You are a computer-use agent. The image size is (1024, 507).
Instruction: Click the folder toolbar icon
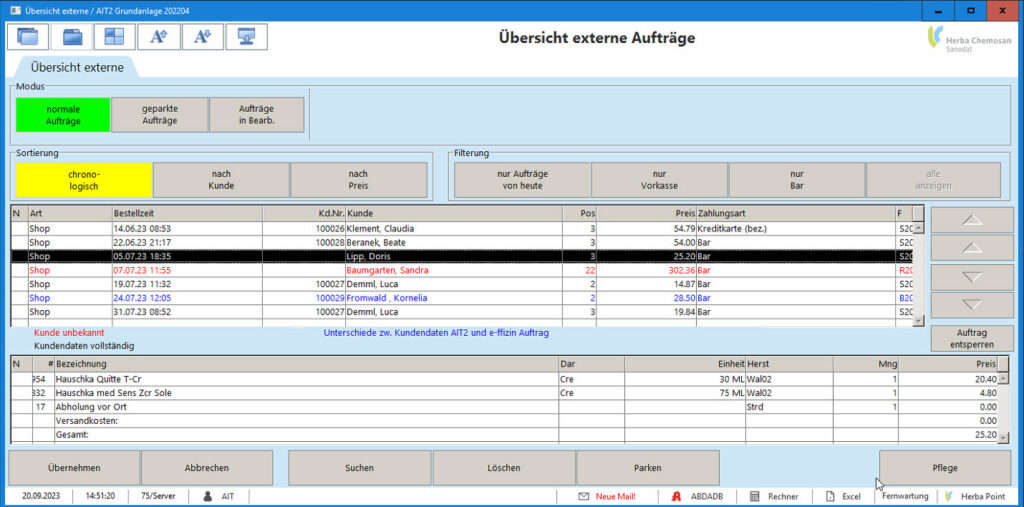point(72,37)
